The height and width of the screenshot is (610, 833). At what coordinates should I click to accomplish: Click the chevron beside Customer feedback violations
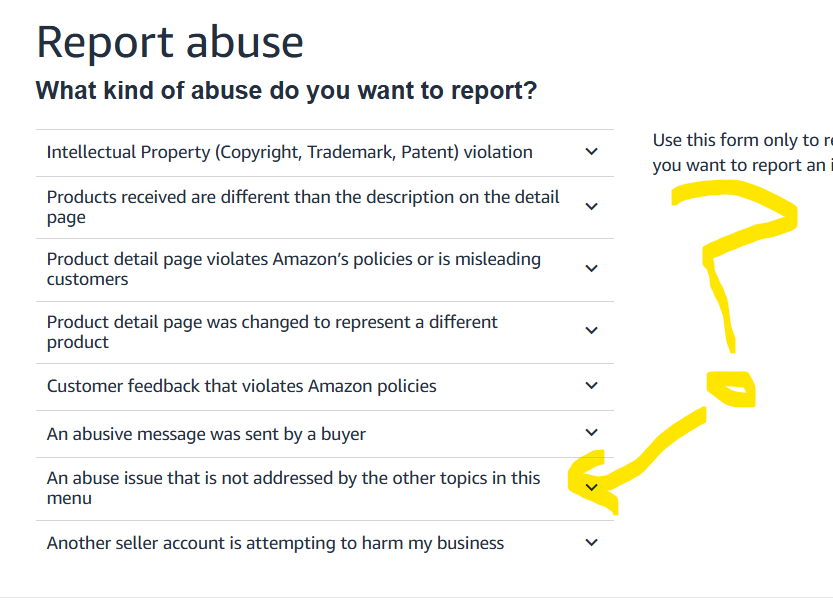[591, 386]
